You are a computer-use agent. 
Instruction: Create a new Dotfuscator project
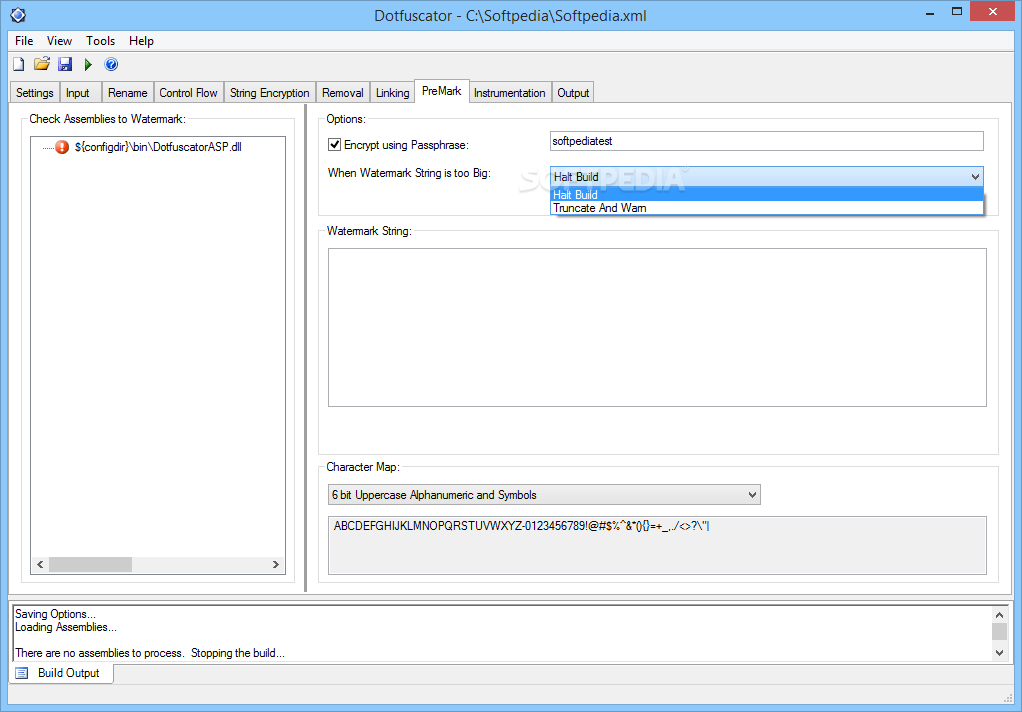18,63
